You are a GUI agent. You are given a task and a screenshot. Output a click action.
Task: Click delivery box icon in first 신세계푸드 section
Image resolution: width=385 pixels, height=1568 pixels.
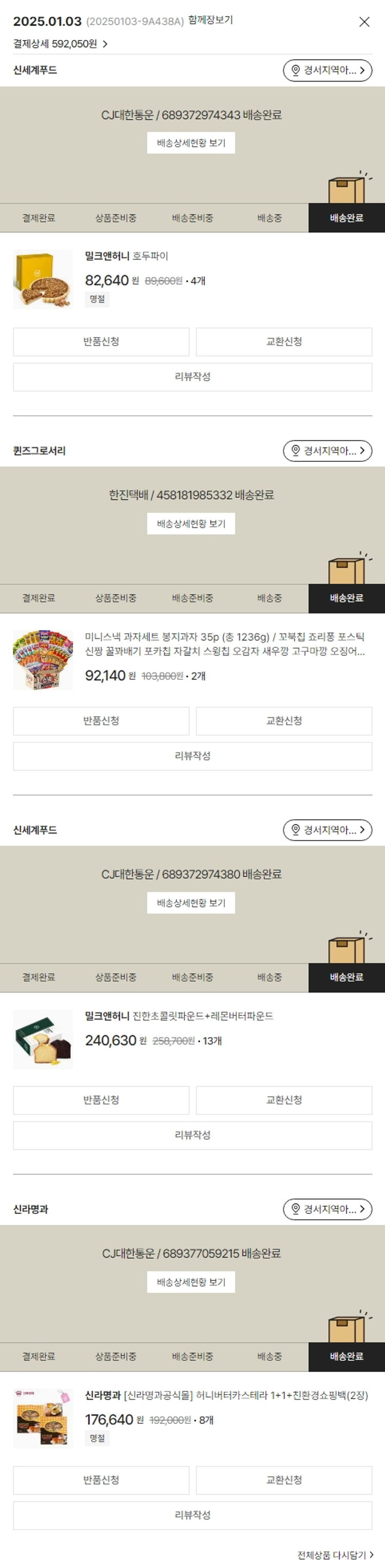[x=349, y=188]
